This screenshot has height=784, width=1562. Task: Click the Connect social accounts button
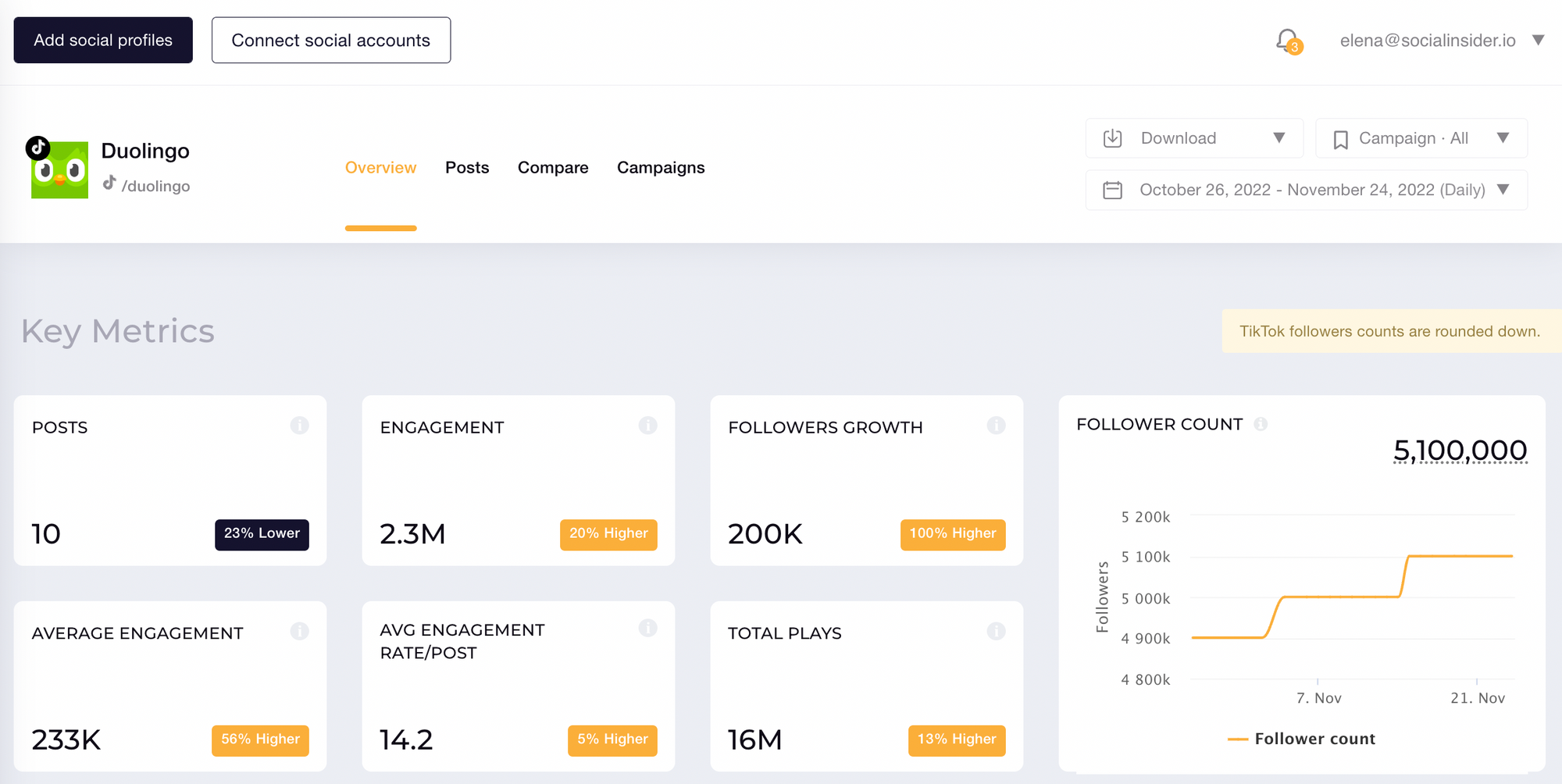(x=331, y=40)
